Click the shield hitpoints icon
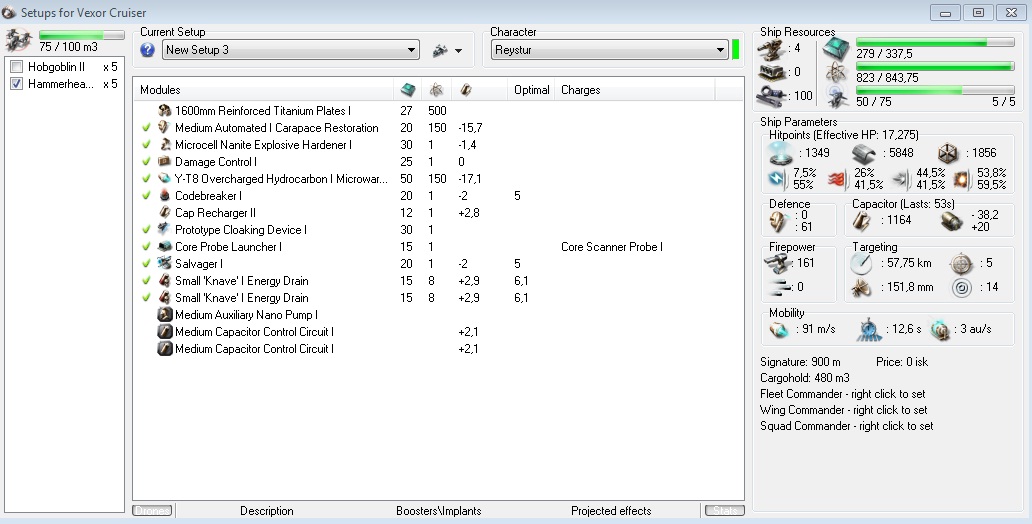 (781, 153)
